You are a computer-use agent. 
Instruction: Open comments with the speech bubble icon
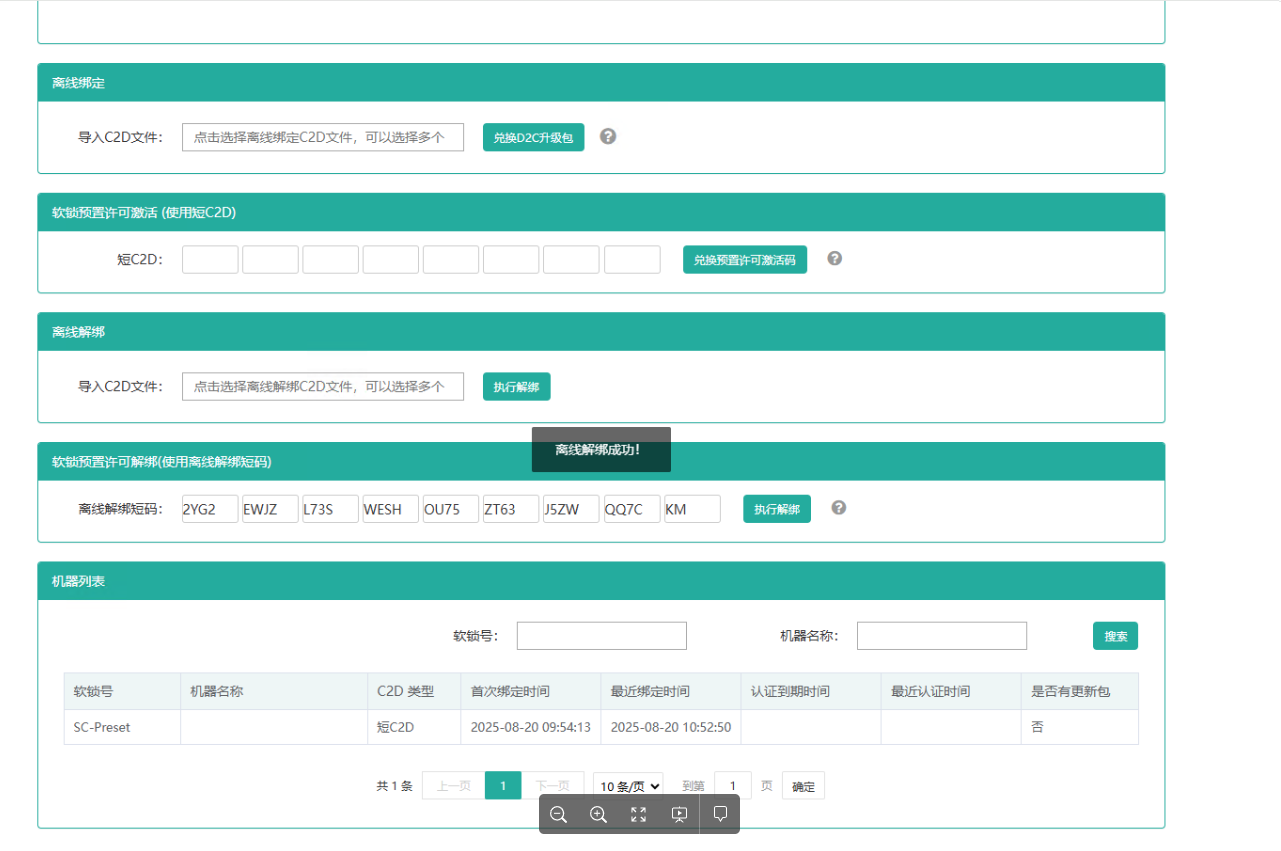(720, 814)
